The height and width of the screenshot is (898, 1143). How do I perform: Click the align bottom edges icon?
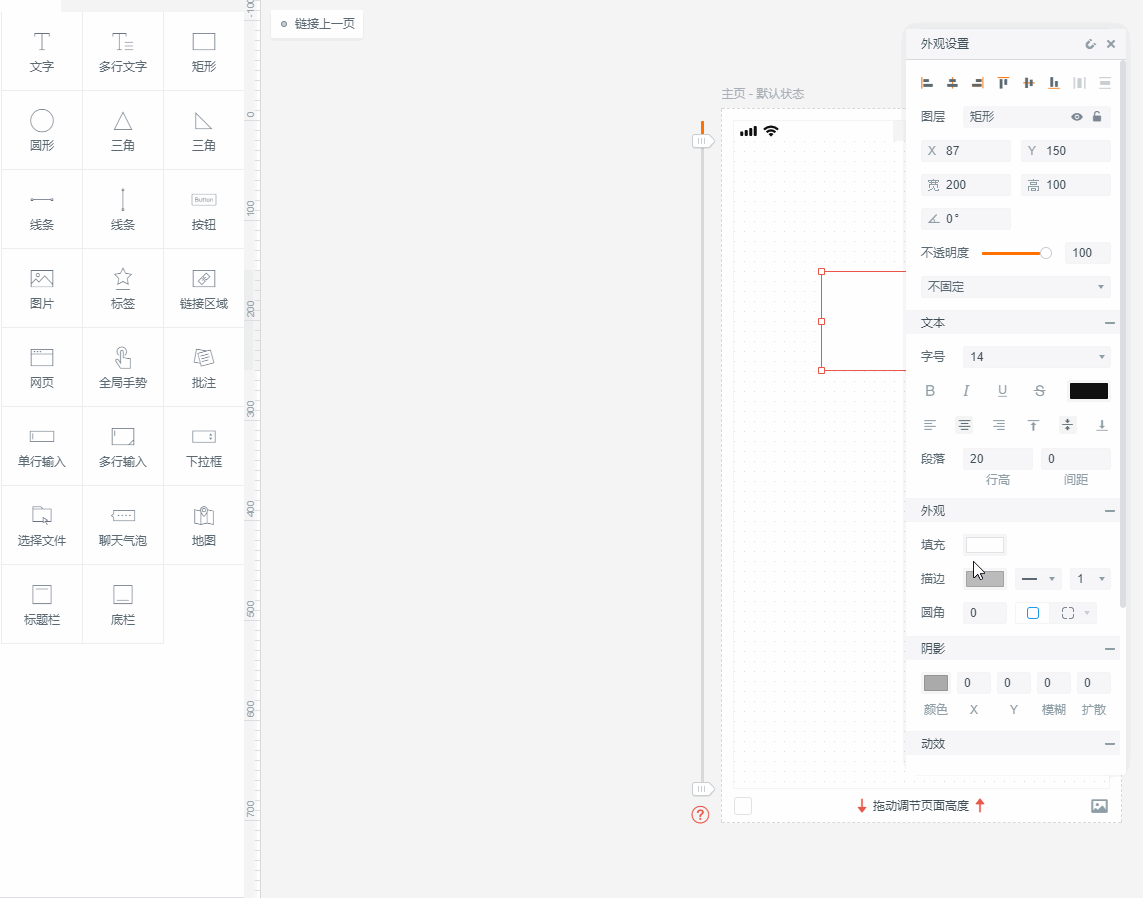pos(1054,83)
